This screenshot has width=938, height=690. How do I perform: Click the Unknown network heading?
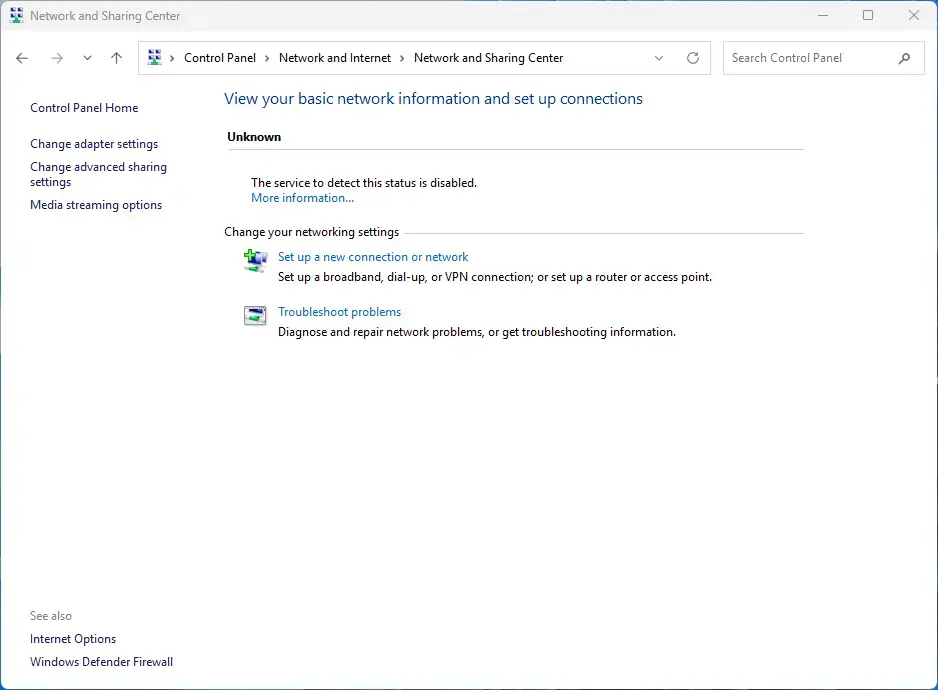(x=254, y=136)
